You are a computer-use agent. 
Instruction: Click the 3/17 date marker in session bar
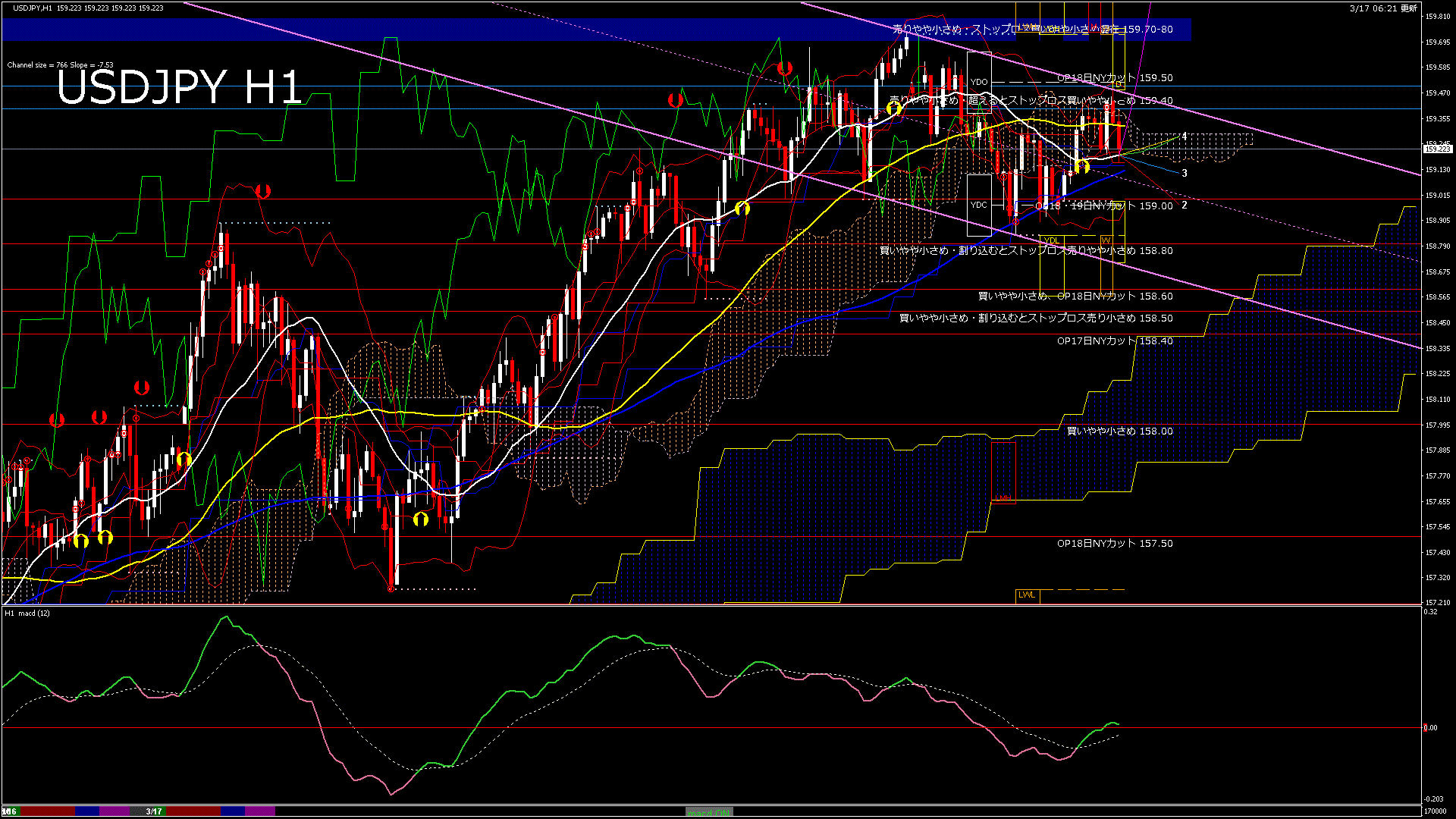(x=154, y=811)
